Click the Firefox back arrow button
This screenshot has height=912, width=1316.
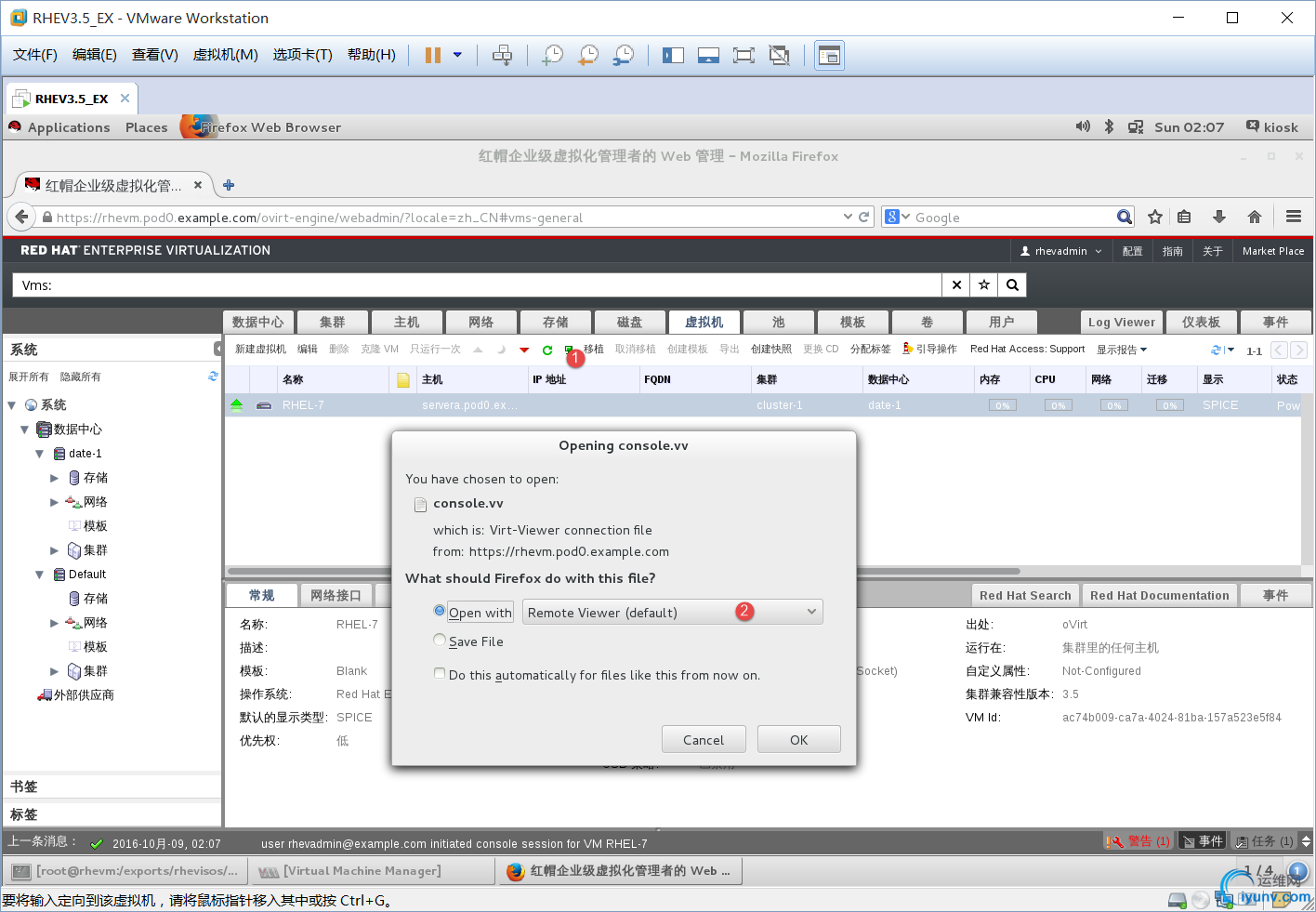[22, 217]
